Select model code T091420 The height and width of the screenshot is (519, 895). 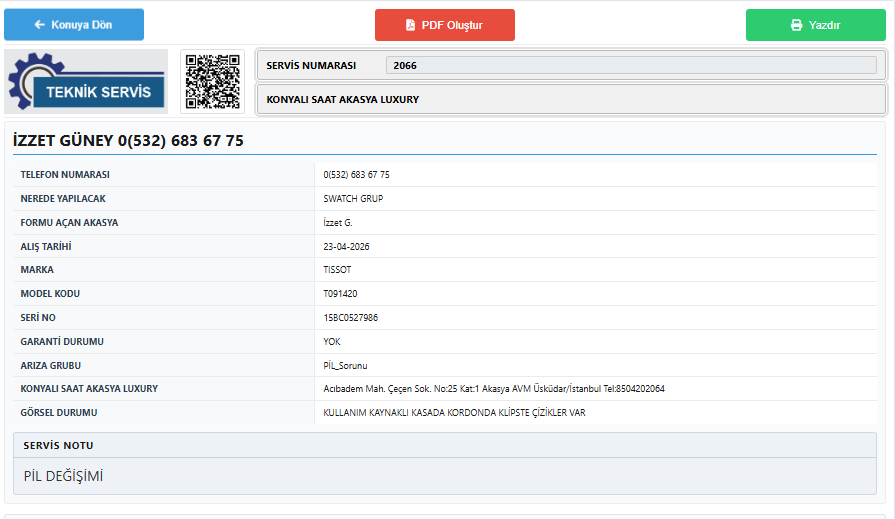[x=340, y=293]
